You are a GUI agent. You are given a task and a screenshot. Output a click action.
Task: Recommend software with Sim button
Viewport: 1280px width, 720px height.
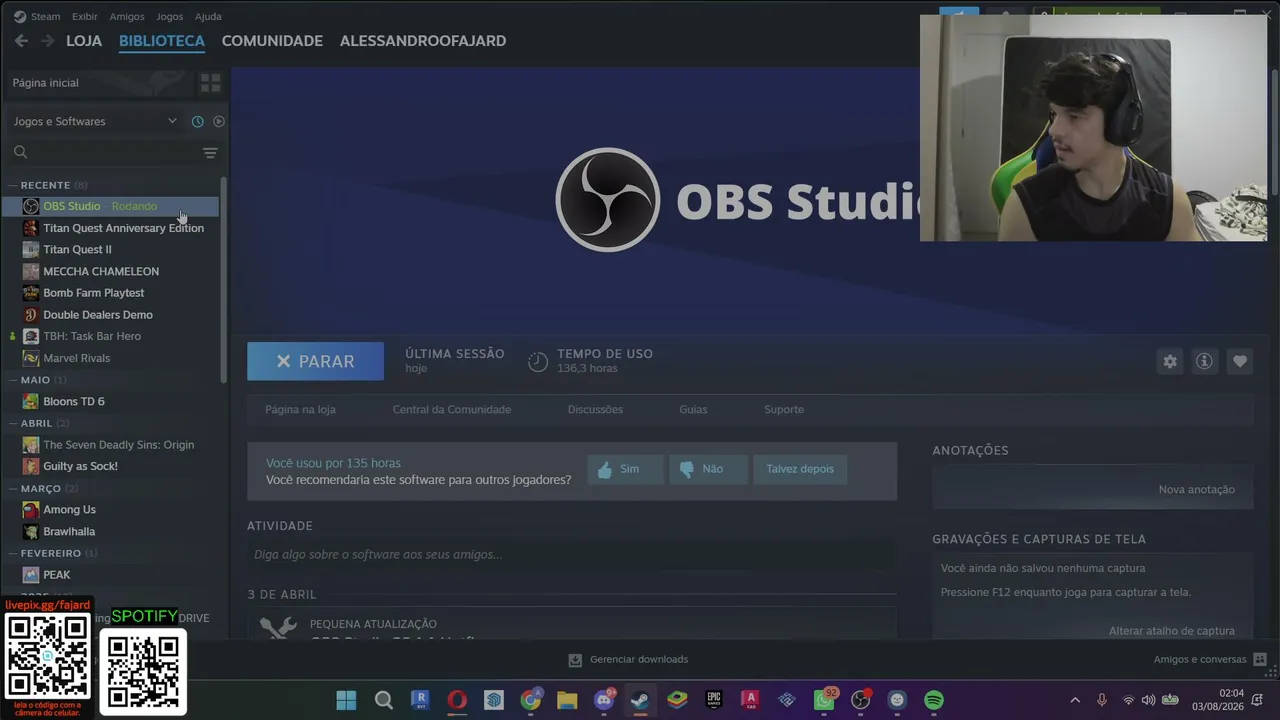coord(625,469)
